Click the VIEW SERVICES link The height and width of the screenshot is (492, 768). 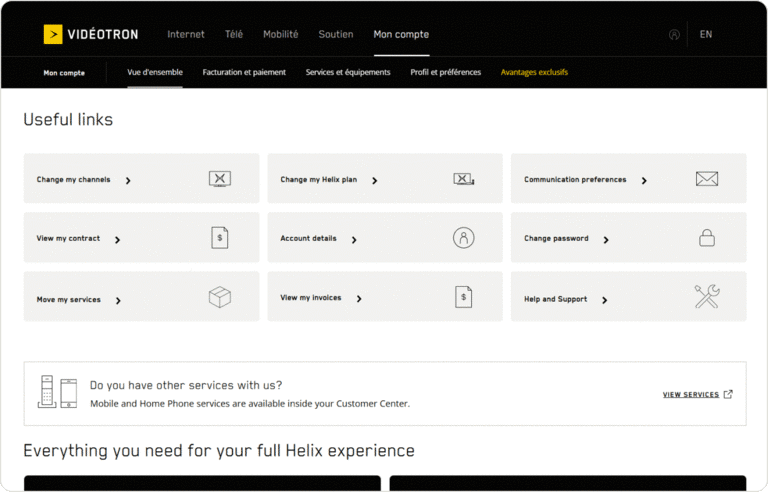pos(697,395)
